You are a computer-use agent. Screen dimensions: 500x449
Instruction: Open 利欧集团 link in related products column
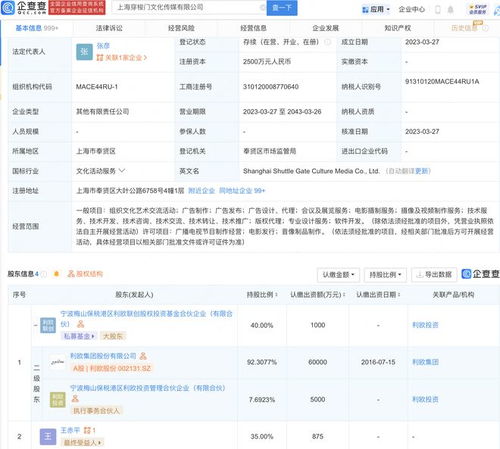[x=425, y=362]
